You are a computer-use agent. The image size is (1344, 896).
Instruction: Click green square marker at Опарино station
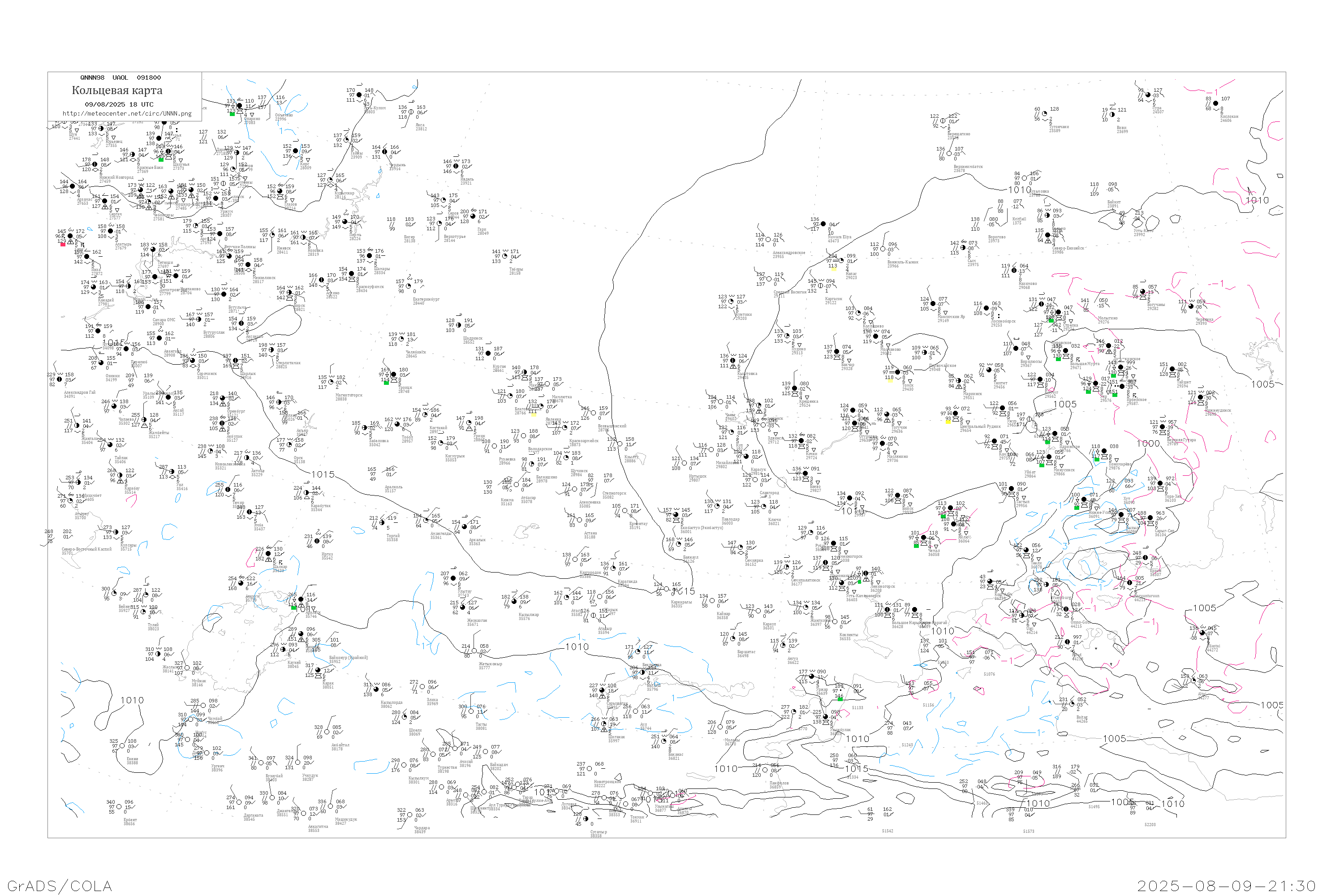point(232,114)
